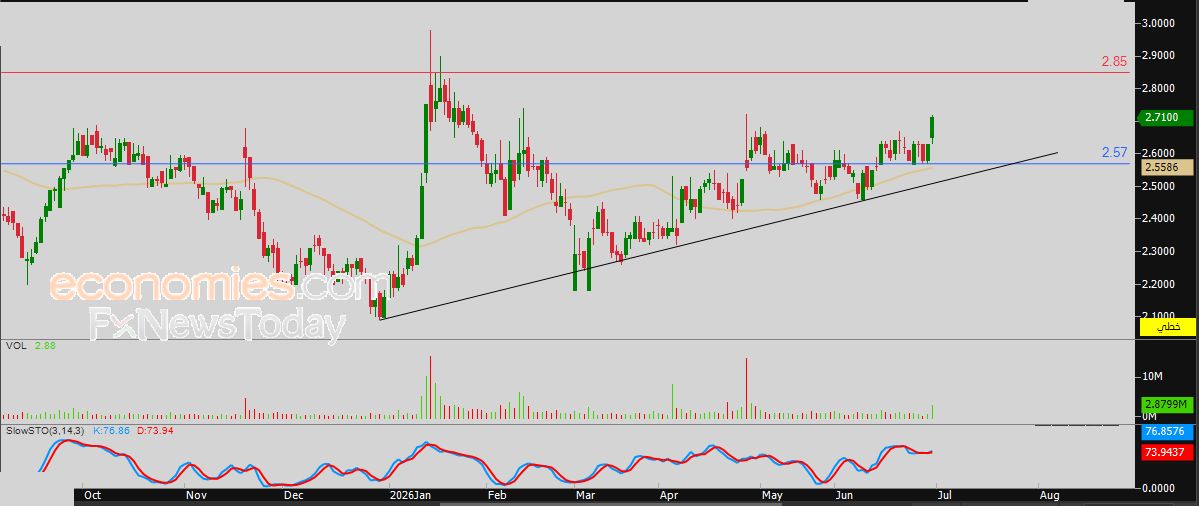Select the beige 2.5586 moving average tag
The height and width of the screenshot is (506, 1199).
point(1167,167)
